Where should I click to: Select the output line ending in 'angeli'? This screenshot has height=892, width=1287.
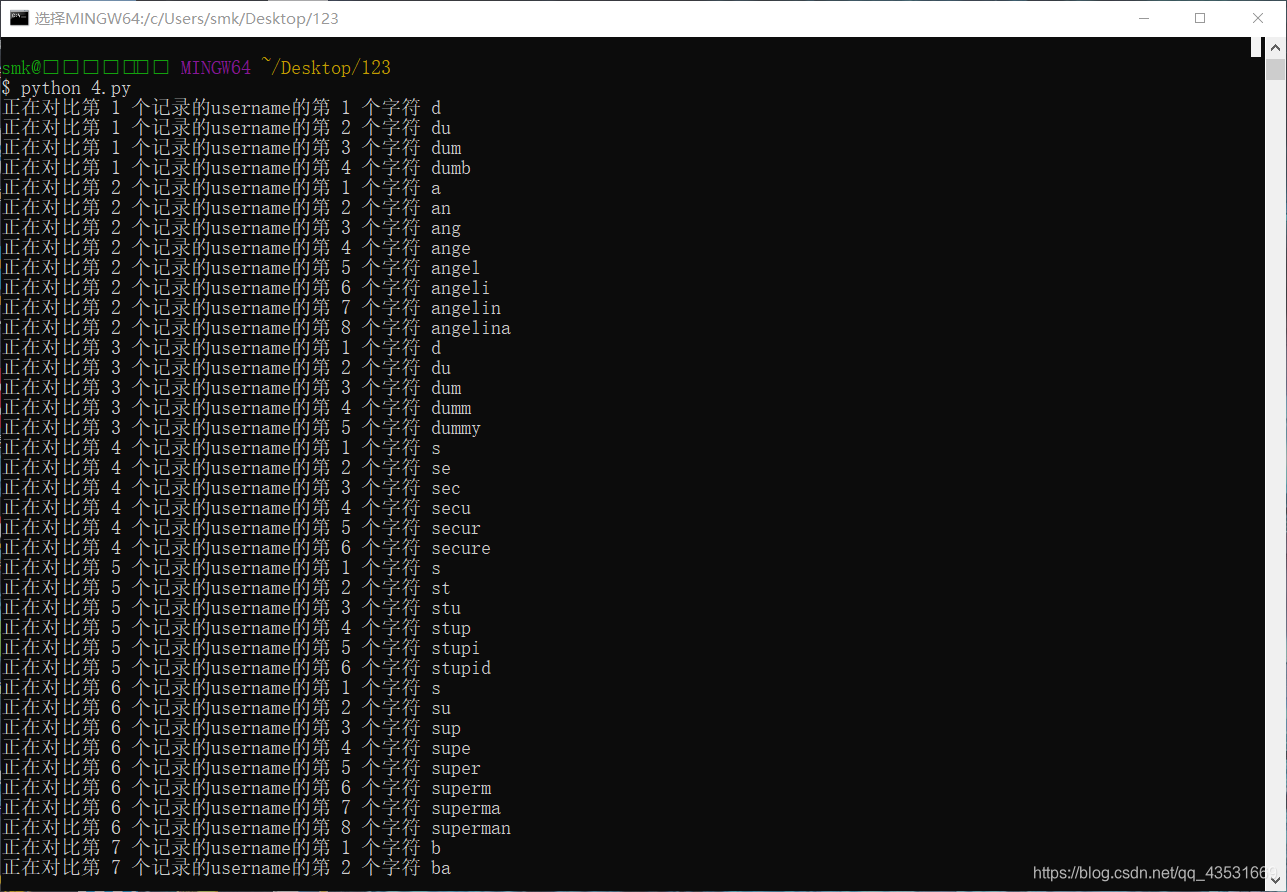pos(246,288)
